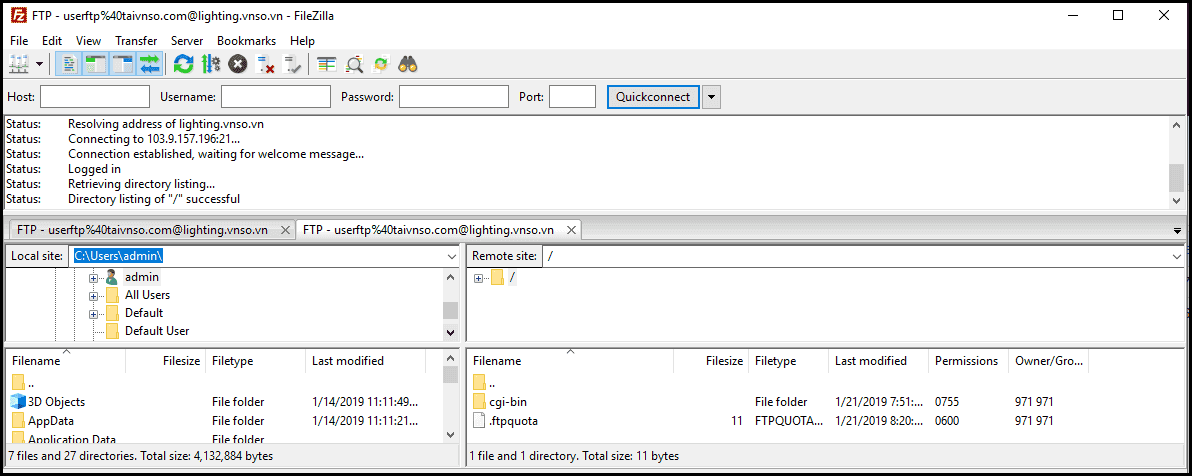Toggle the transfer queue display
This screenshot has width=1192, height=476.
[149, 65]
